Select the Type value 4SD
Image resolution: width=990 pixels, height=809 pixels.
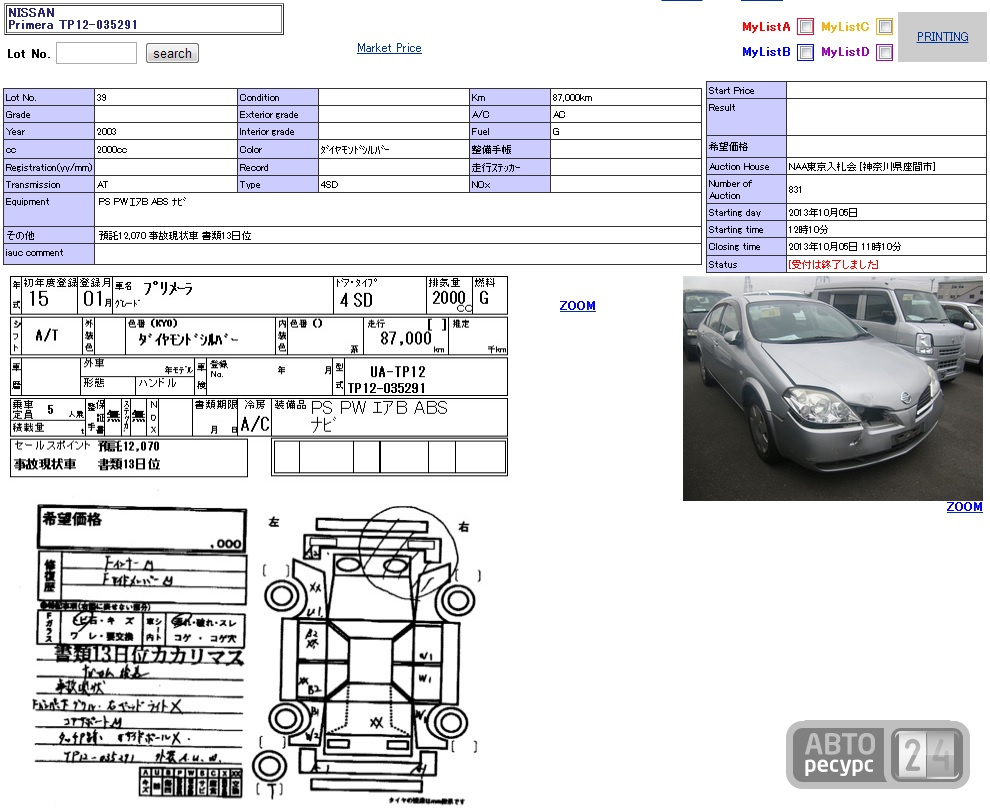pos(329,184)
